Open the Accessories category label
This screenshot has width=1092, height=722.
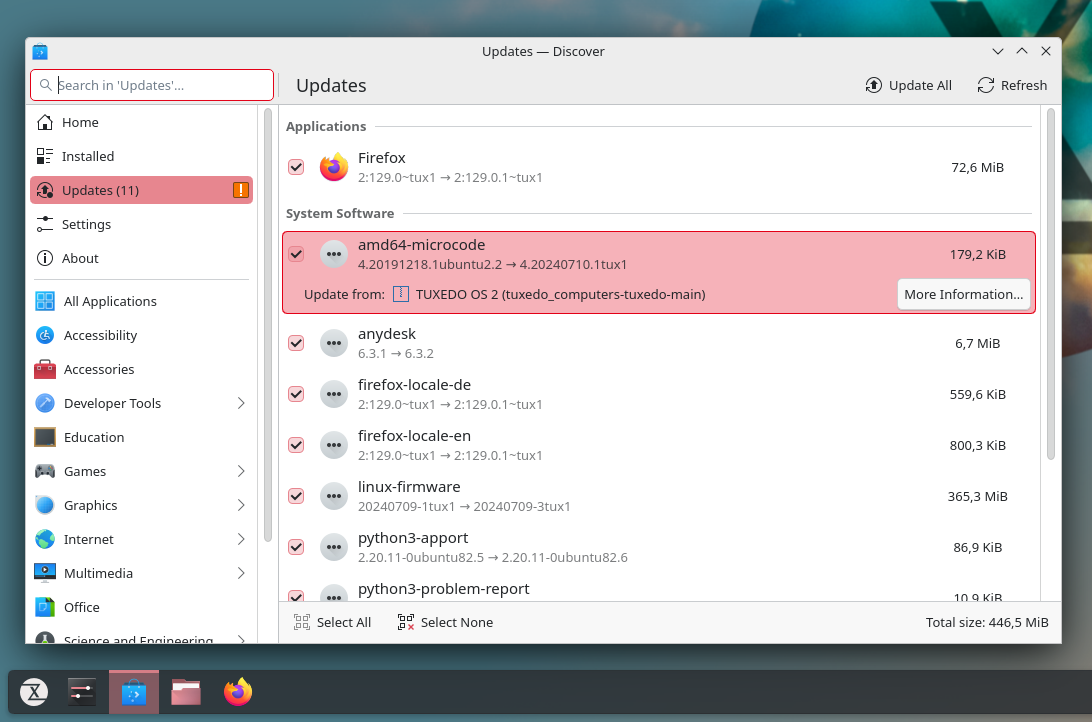click(99, 369)
